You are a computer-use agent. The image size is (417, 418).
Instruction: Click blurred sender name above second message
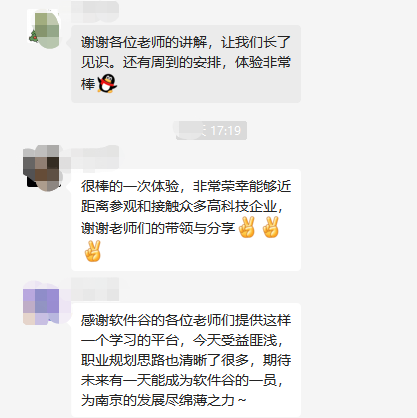pyautogui.click(x=90, y=156)
